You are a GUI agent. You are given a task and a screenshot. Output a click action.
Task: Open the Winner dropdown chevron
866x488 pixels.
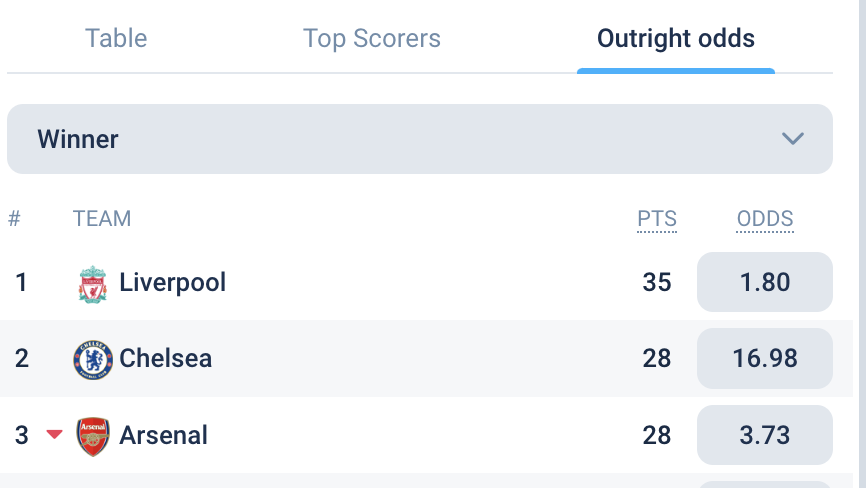(x=793, y=139)
